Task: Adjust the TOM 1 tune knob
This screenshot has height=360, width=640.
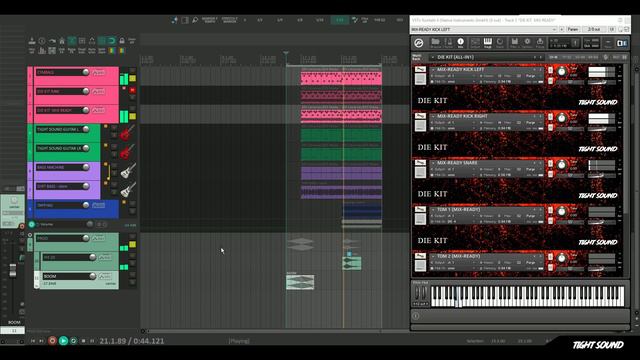Action: coord(562,211)
